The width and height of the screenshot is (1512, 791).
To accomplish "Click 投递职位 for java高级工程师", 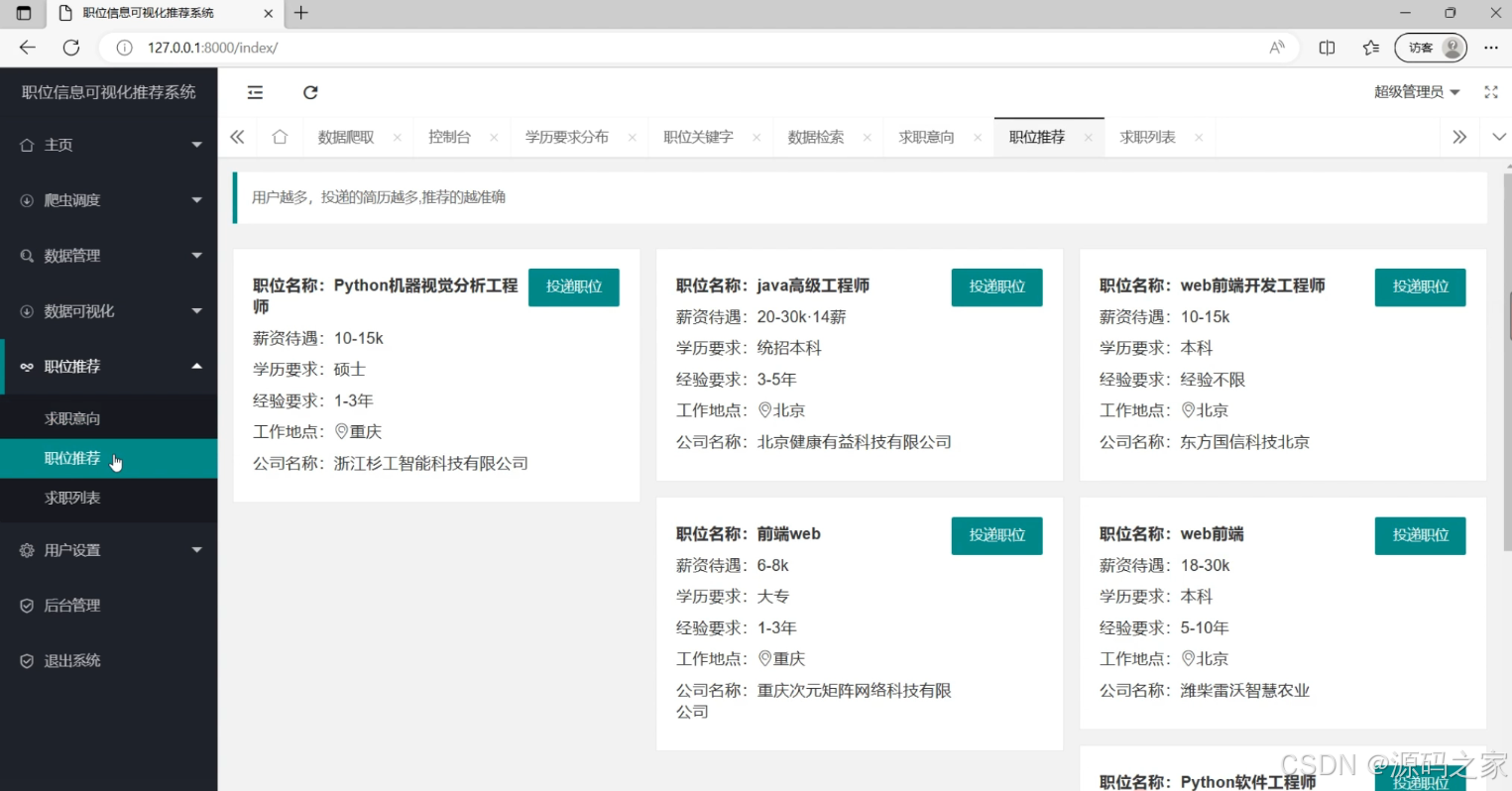I will (x=996, y=286).
